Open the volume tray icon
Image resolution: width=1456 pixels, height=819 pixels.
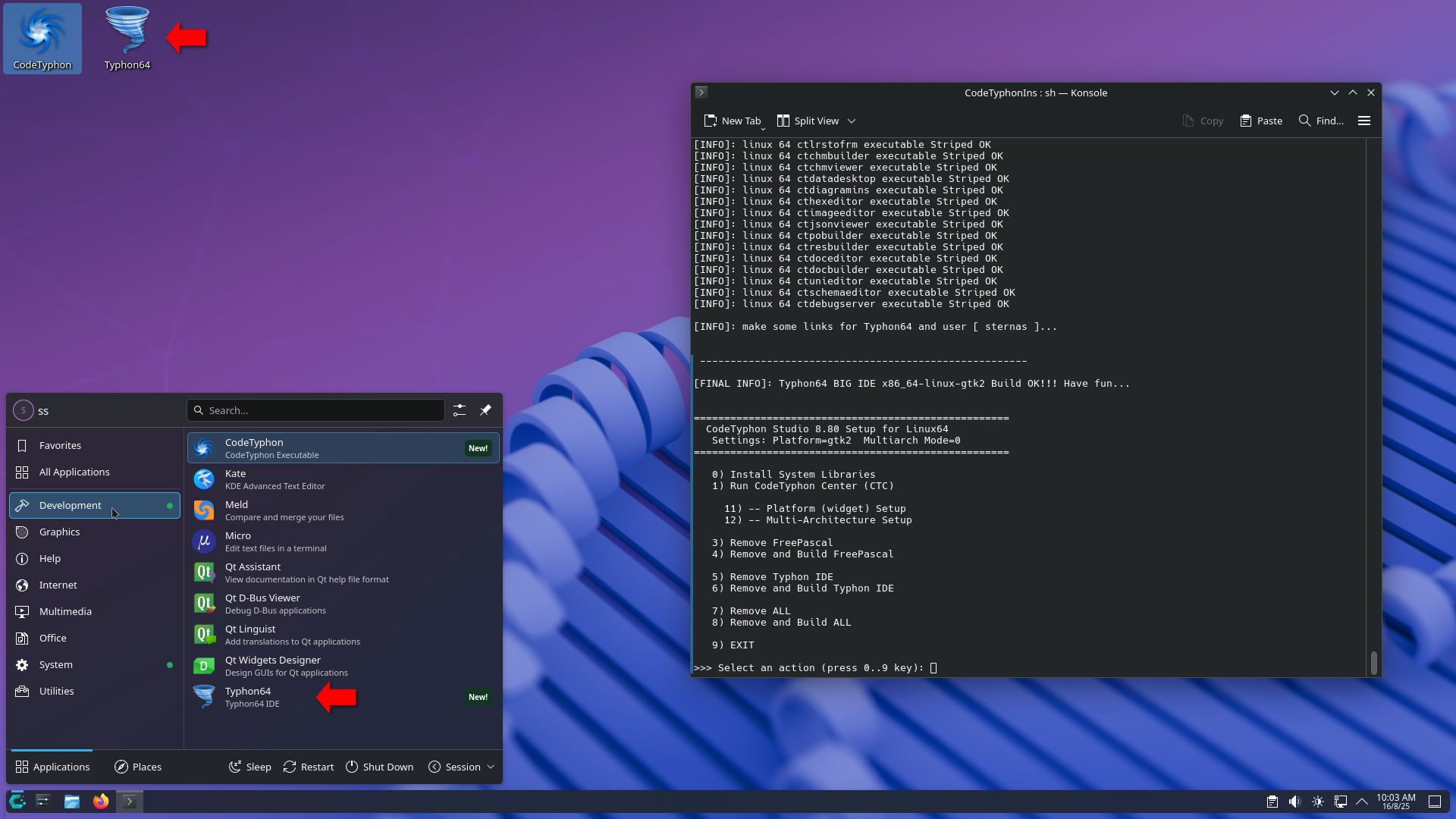pyautogui.click(x=1295, y=802)
